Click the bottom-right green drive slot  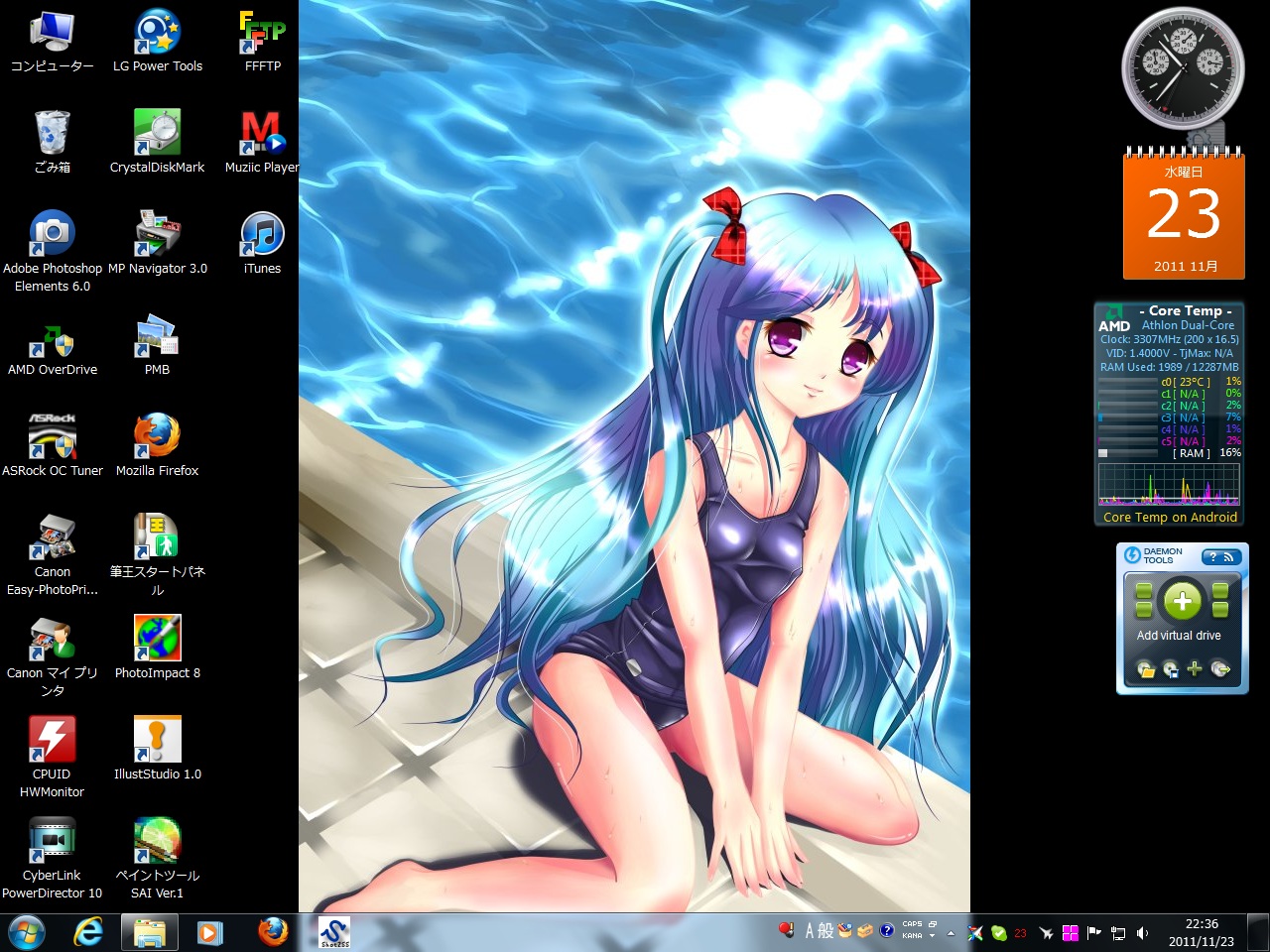tap(1220, 609)
